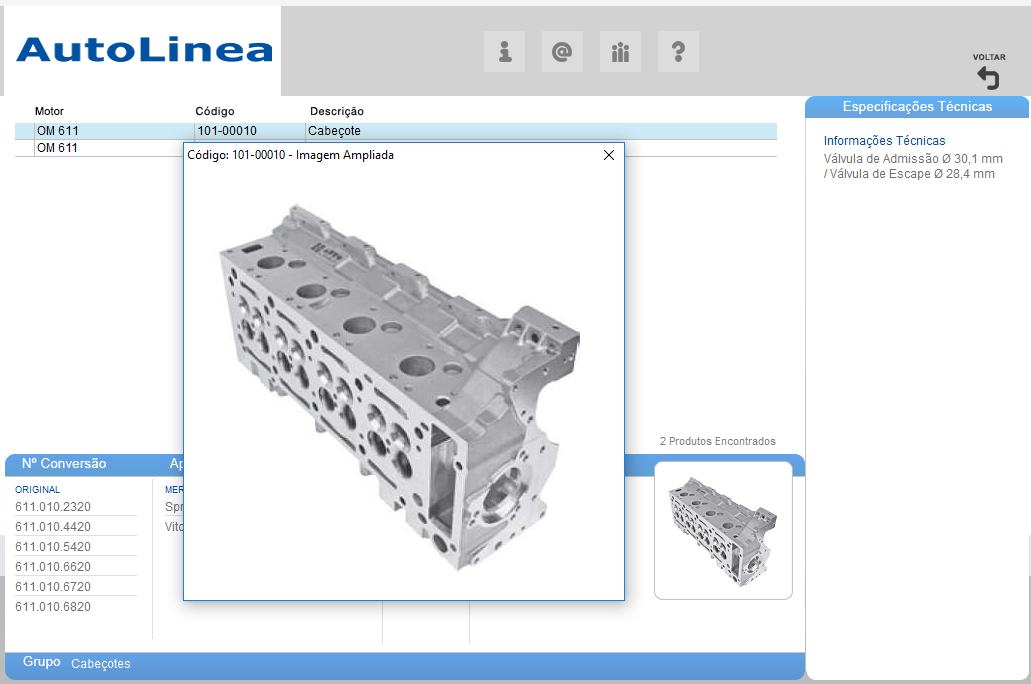The image size is (1031, 684).
Task: Choose original number 611.010.5420
Action: [53, 547]
